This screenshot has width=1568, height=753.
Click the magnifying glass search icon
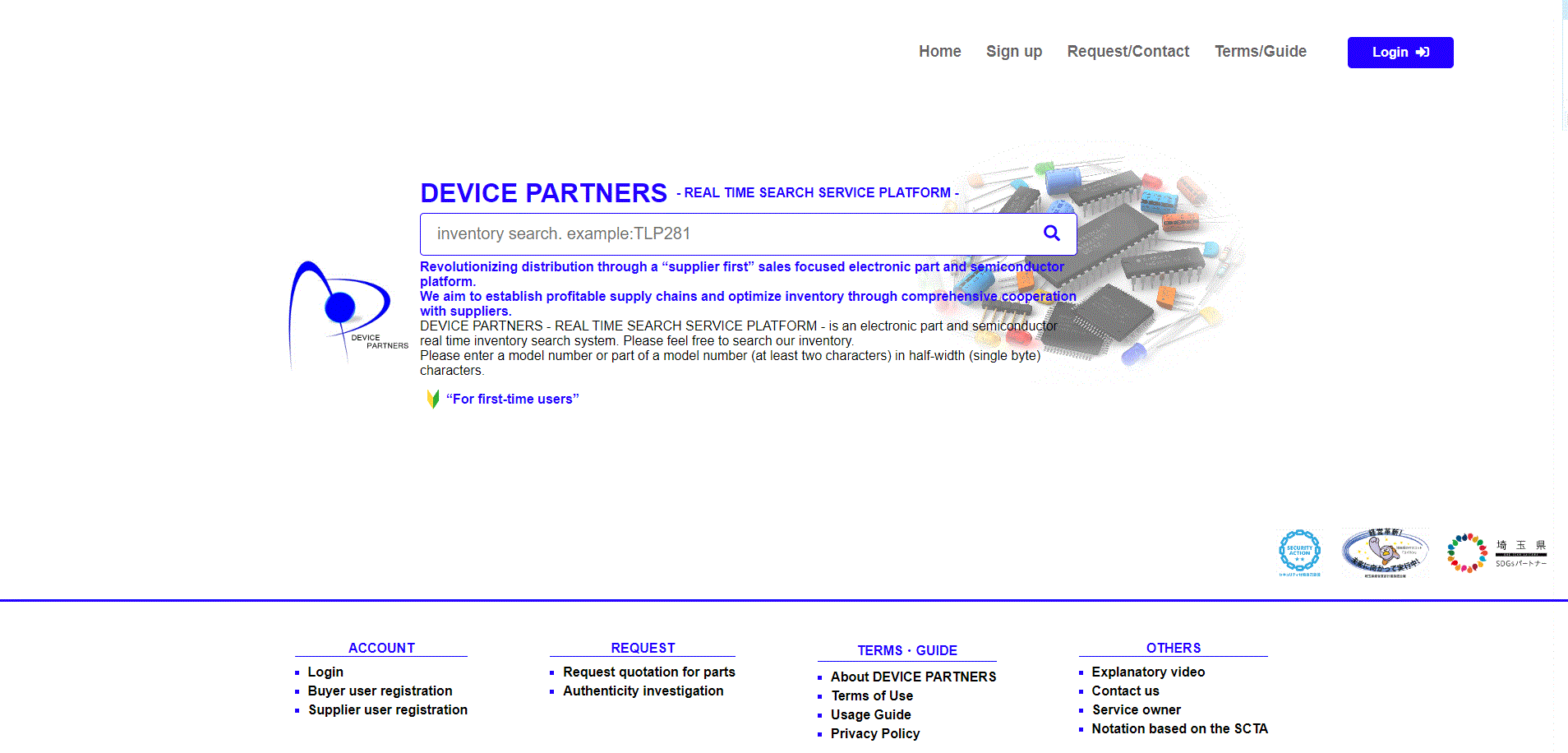pos(1051,233)
